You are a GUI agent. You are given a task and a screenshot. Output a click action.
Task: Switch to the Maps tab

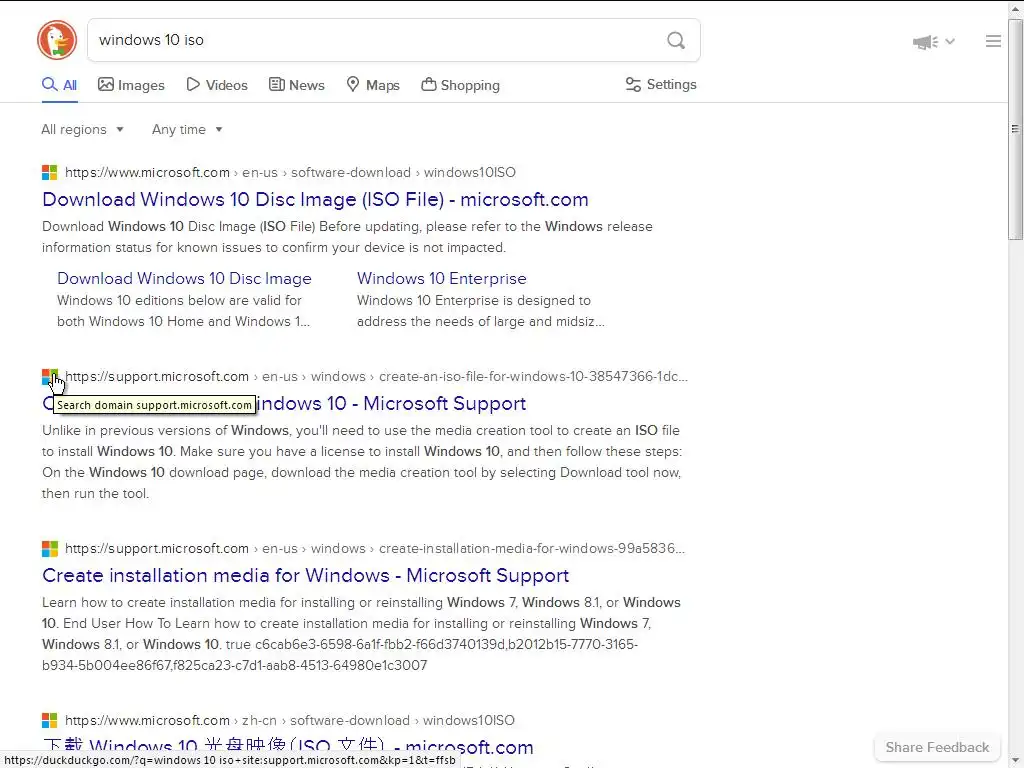click(373, 85)
